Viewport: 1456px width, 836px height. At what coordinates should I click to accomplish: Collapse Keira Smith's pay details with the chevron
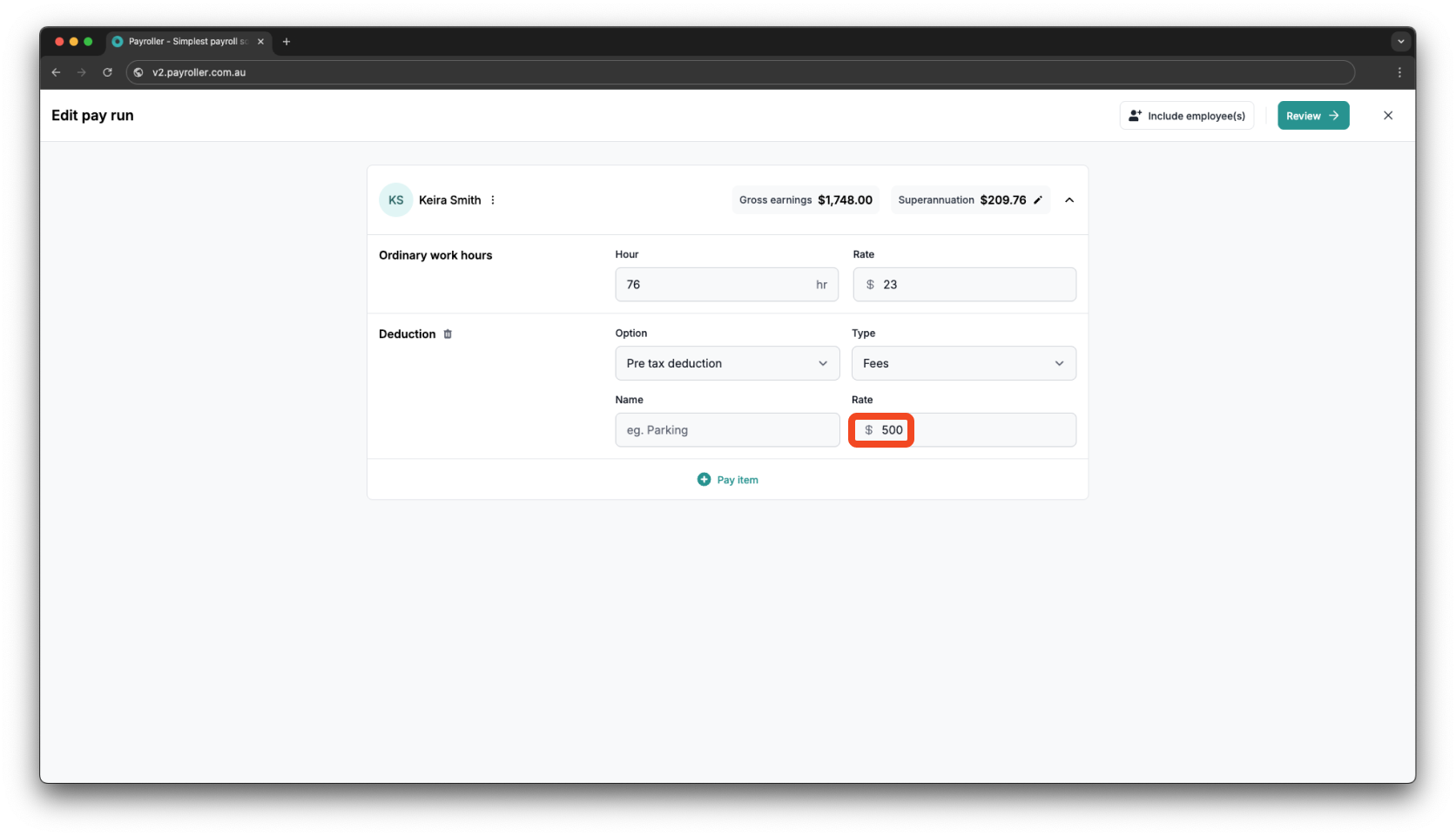pos(1069,199)
